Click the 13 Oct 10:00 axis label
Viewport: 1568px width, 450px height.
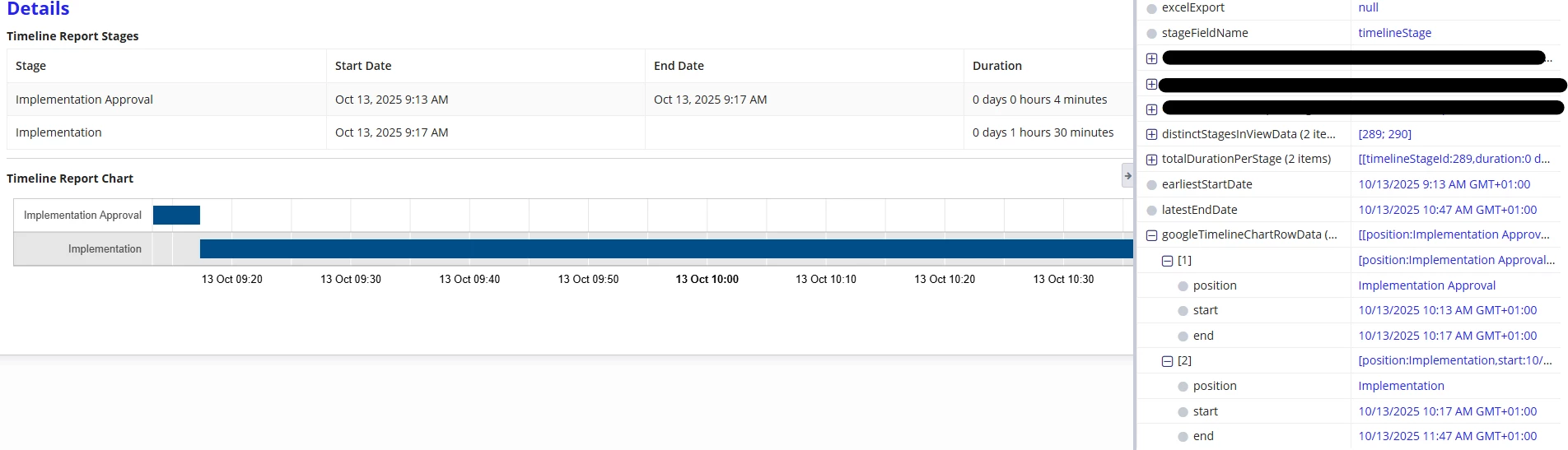click(707, 280)
